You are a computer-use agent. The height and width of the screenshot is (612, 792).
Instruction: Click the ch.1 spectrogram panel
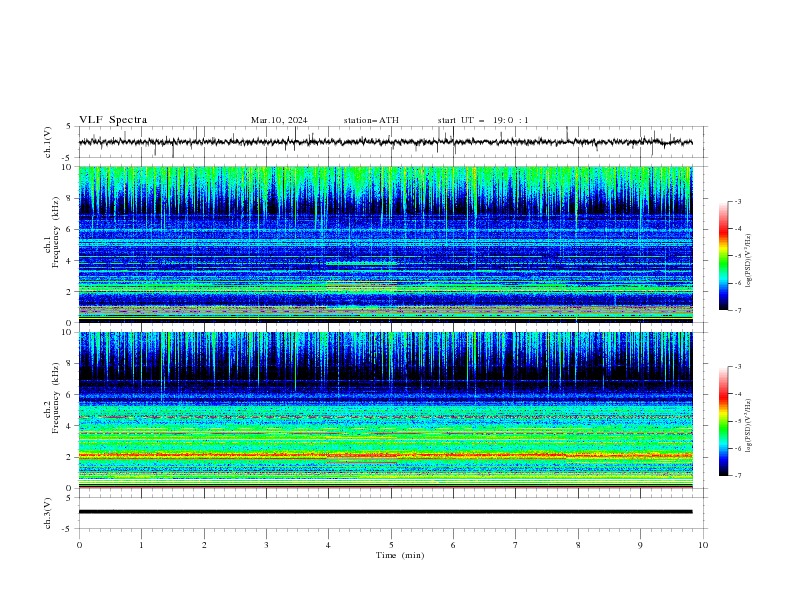pos(385,244)
